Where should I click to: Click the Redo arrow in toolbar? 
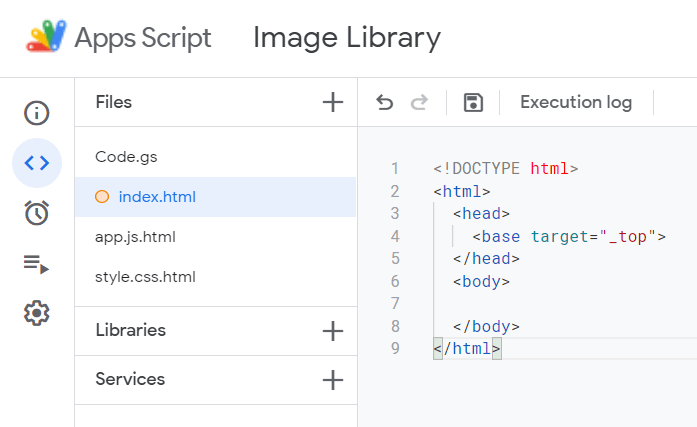click(x=420, y=102)
